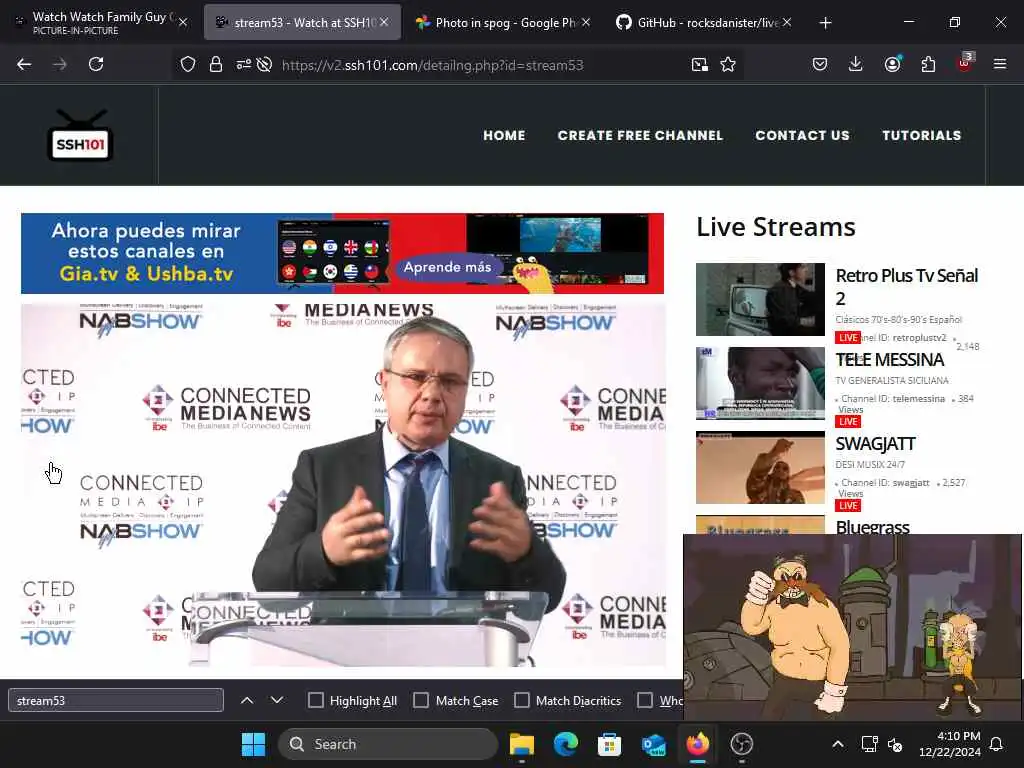The width and height of the screenshot is (1024, 768).
Task: Click the find bar text field containing stream53
Action: pyautogui.click(x=116, y=700)
